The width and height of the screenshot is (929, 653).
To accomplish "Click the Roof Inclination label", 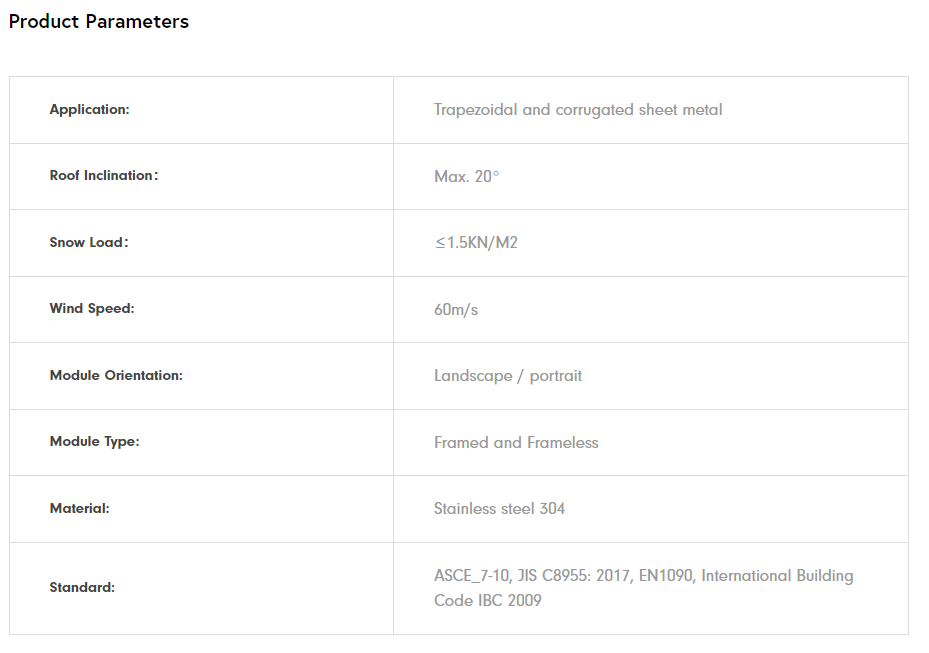I will click(x=103, y=176).
